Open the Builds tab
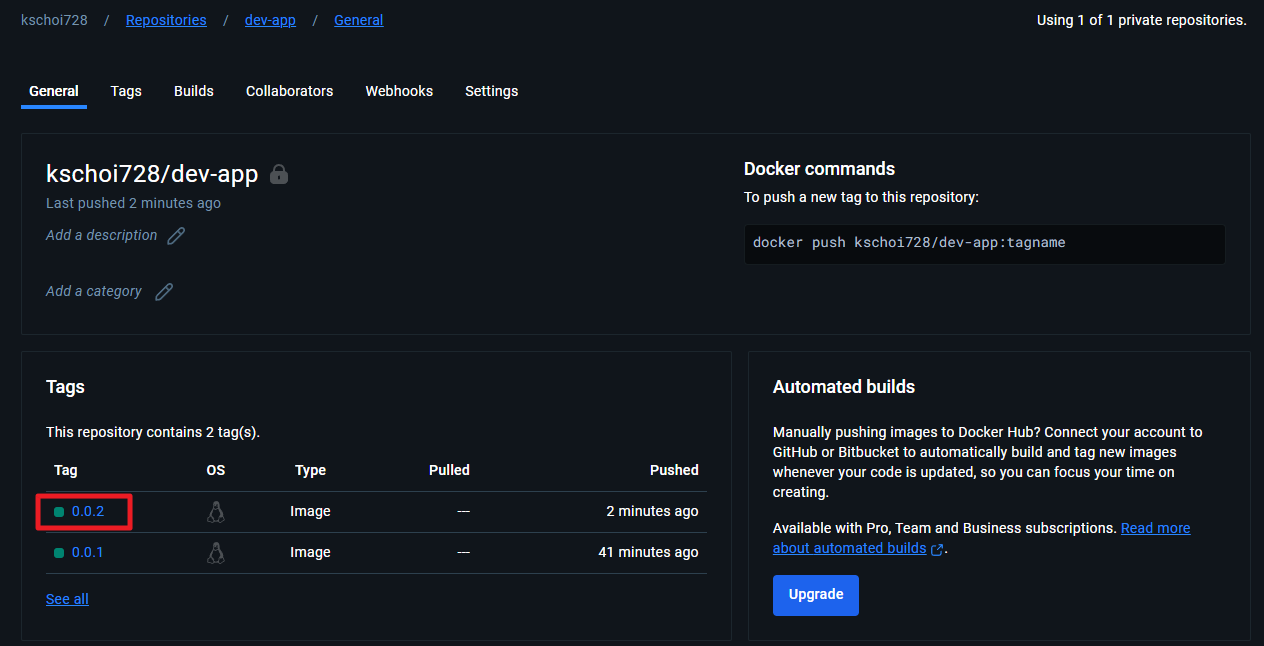 194,91
